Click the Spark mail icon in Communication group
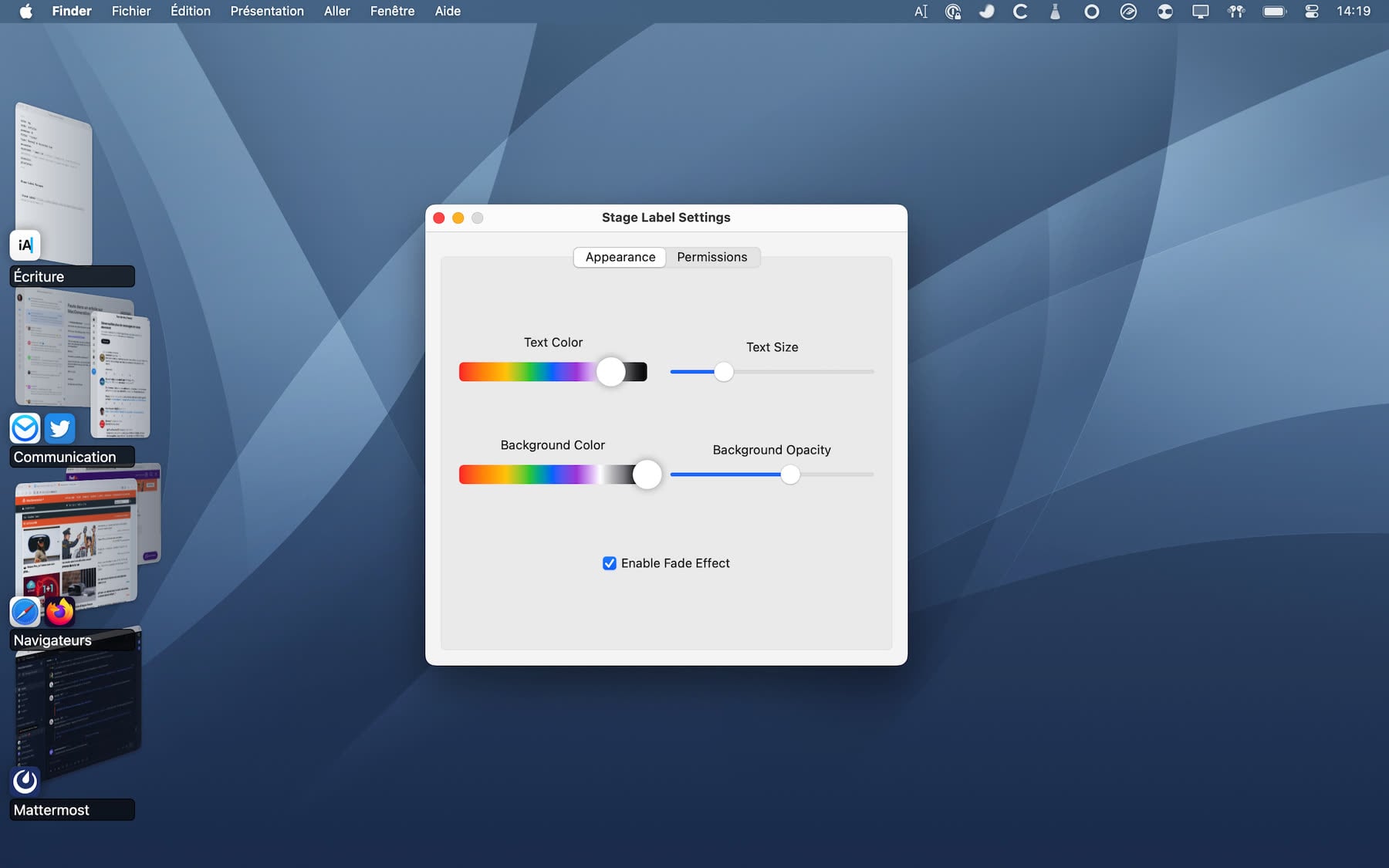 (x=25, y=427)
